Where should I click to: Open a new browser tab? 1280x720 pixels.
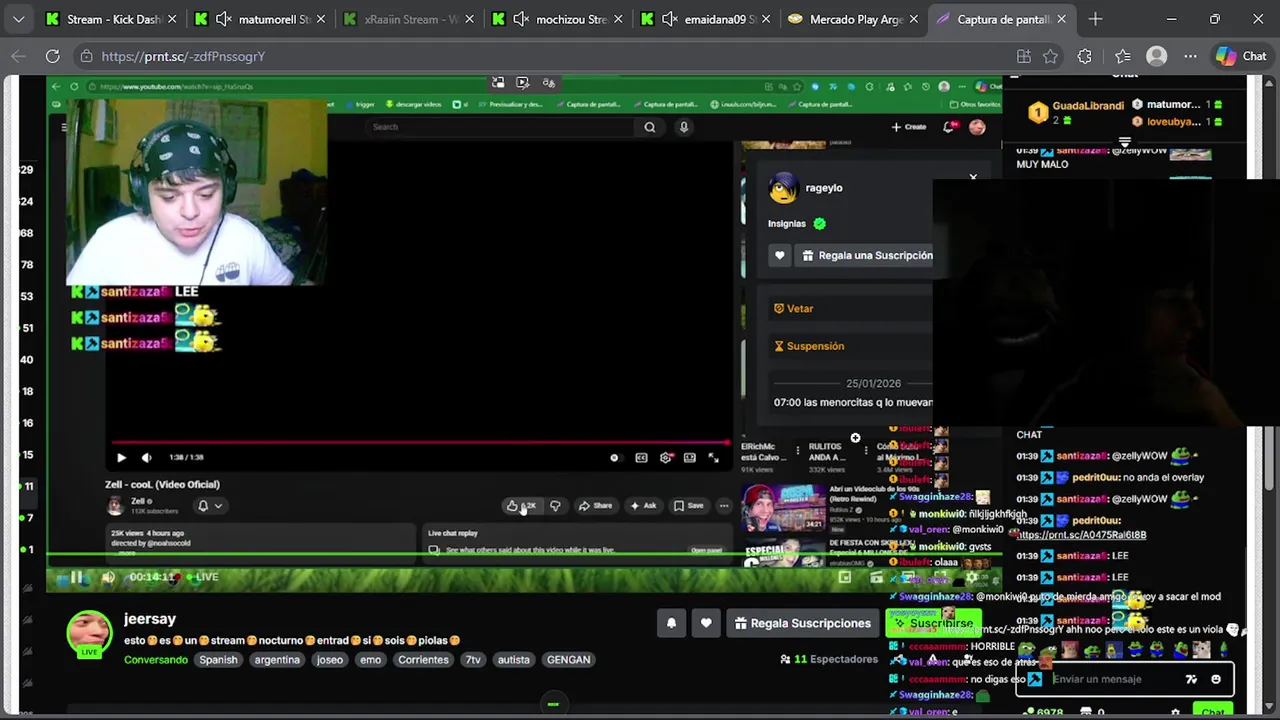coord(1095,19)
